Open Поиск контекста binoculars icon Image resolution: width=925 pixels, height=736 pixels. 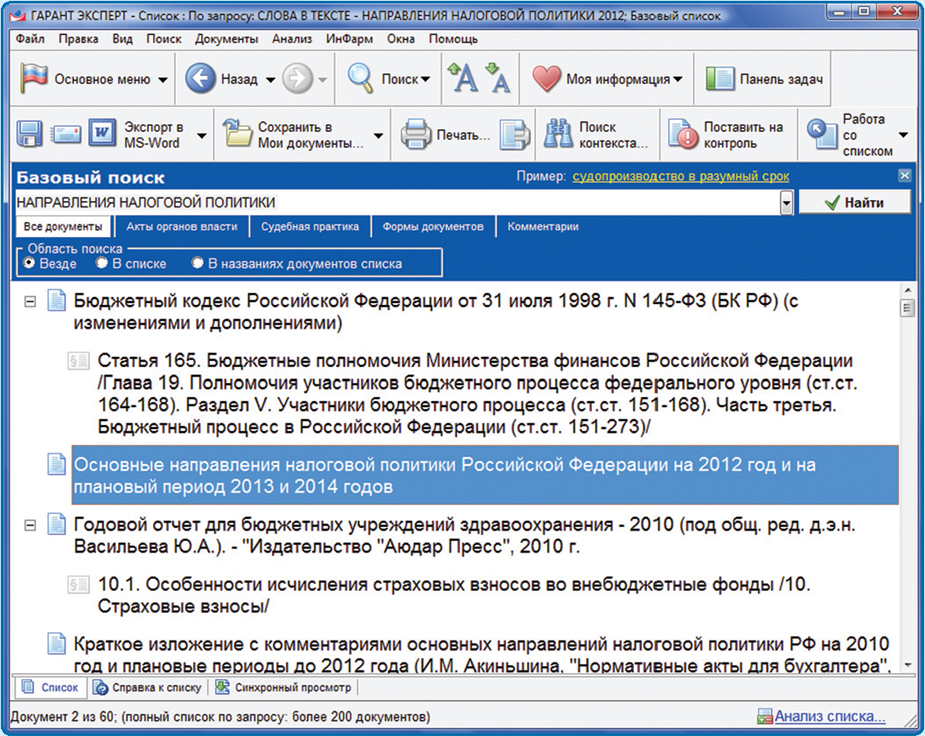click(557, 134)
